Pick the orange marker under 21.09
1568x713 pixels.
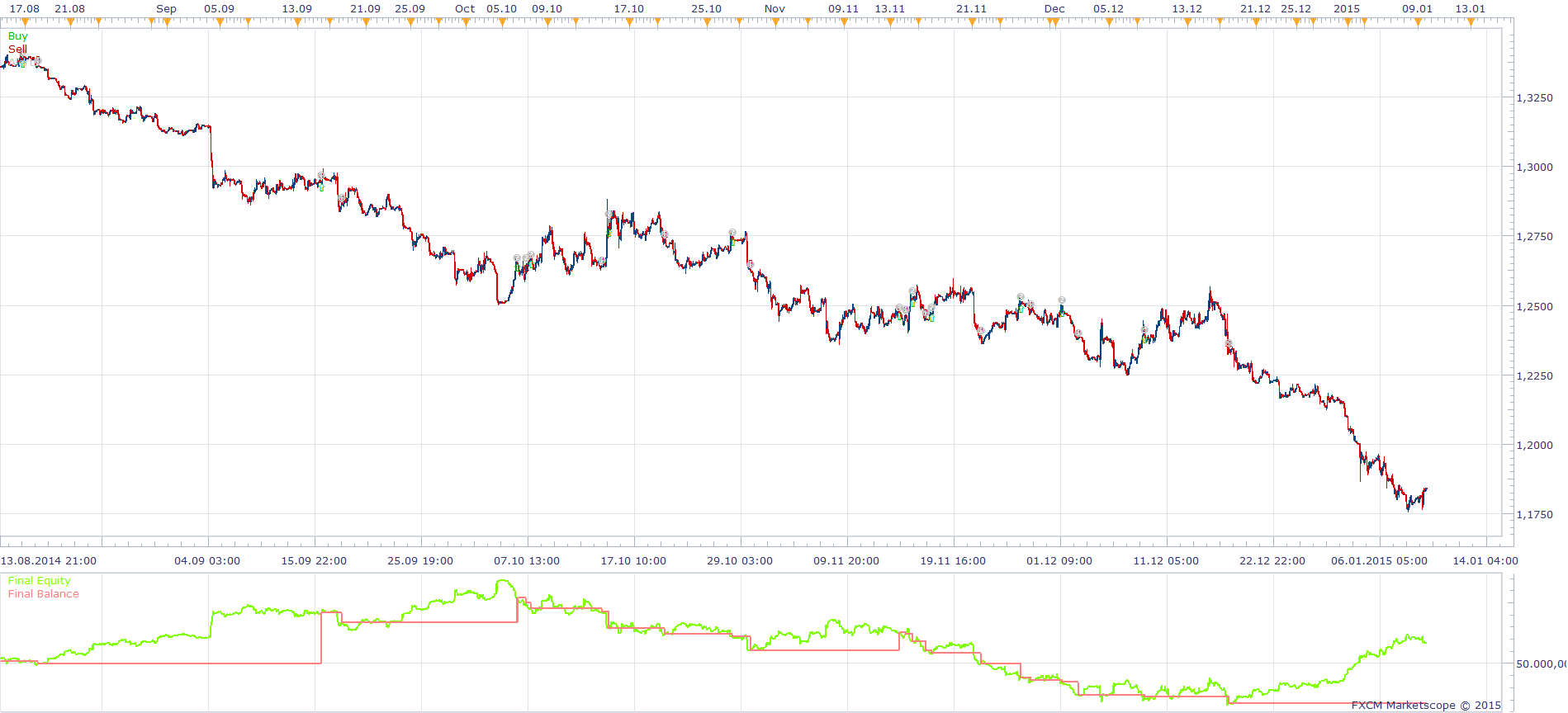[366, 22]
